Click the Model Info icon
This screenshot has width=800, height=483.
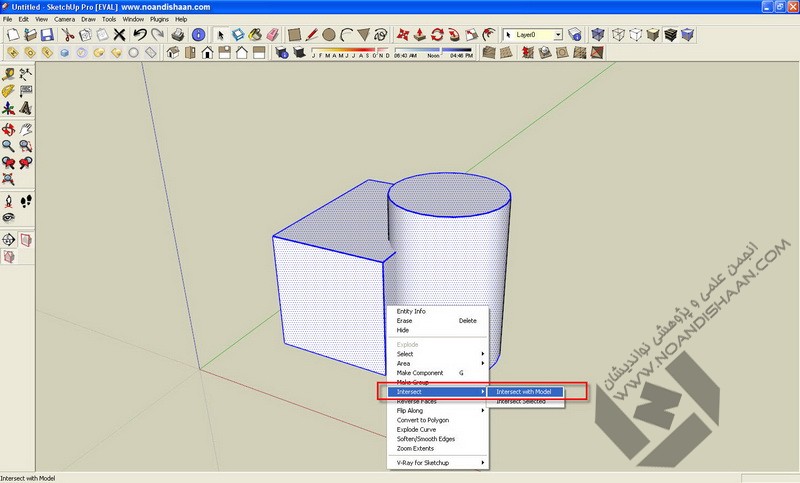(199, 34)
